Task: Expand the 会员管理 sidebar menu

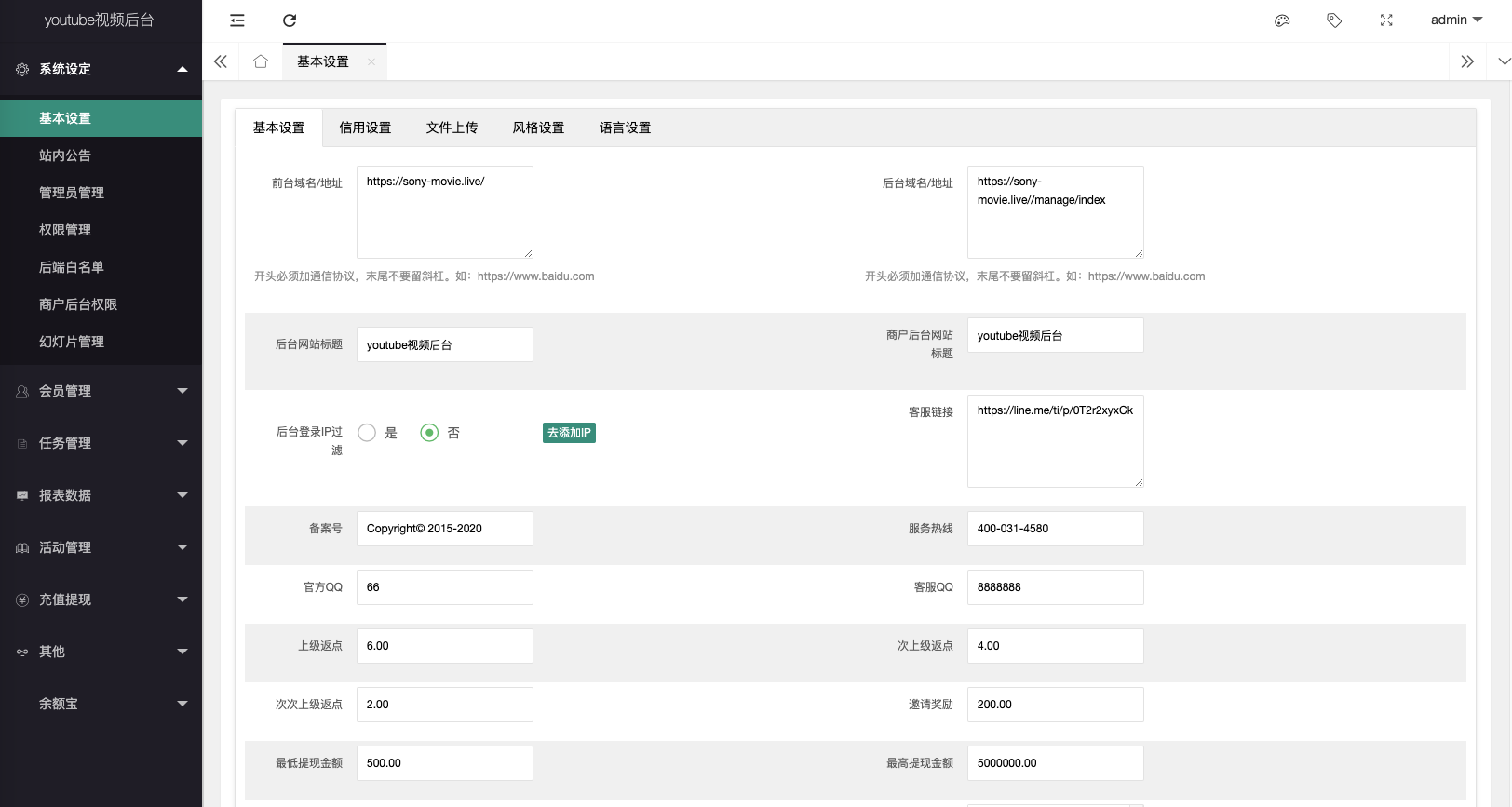Action: click(101, 391)
